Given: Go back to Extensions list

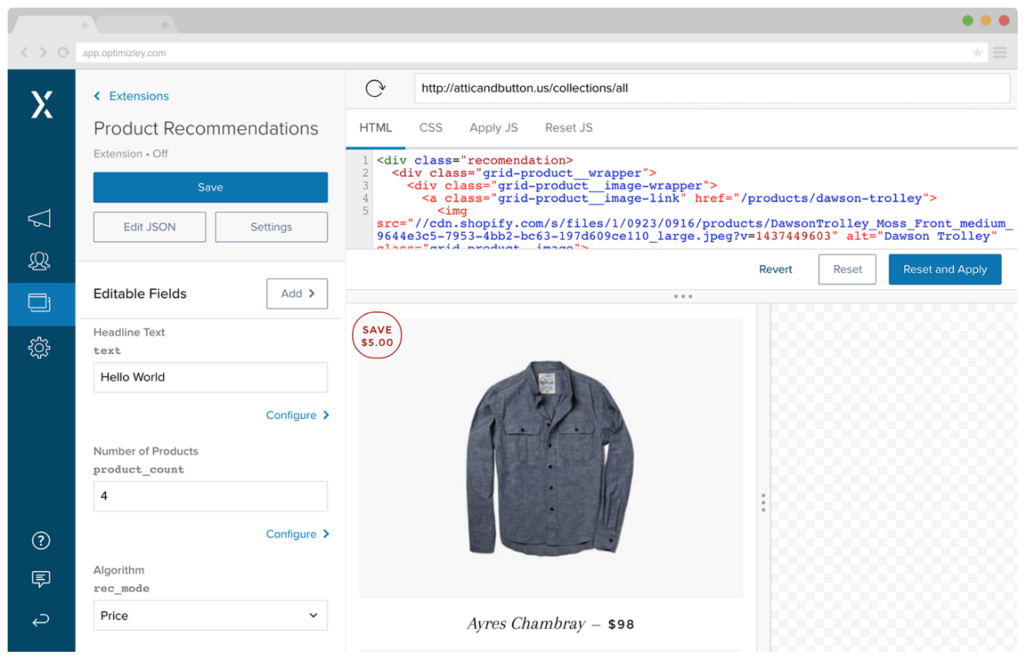Looking at the screenshot, I should (131, 96).
